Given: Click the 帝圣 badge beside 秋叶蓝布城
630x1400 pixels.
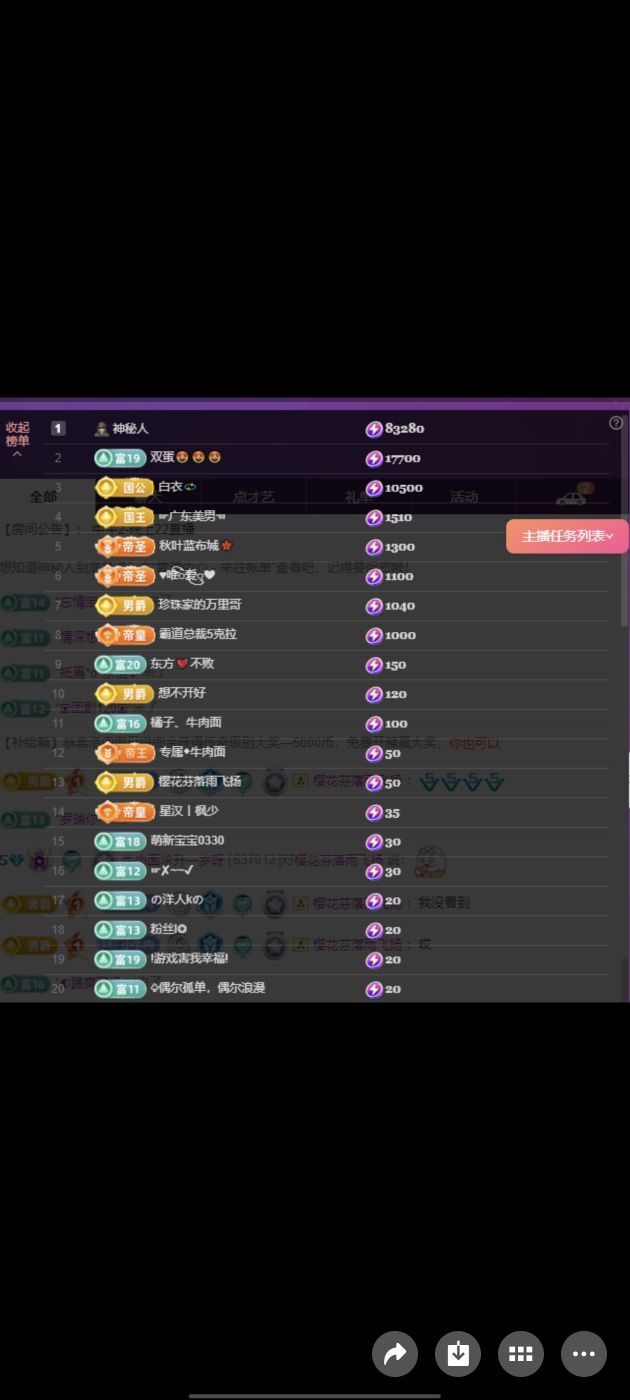Looking at the screenshot, I should tap(126, 546).
